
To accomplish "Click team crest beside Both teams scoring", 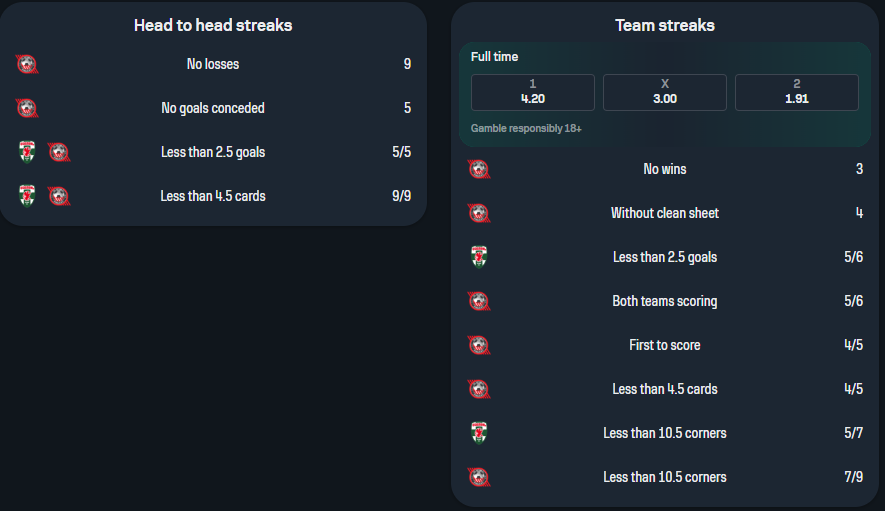I will pyautogui.click(x=479, y=301).
